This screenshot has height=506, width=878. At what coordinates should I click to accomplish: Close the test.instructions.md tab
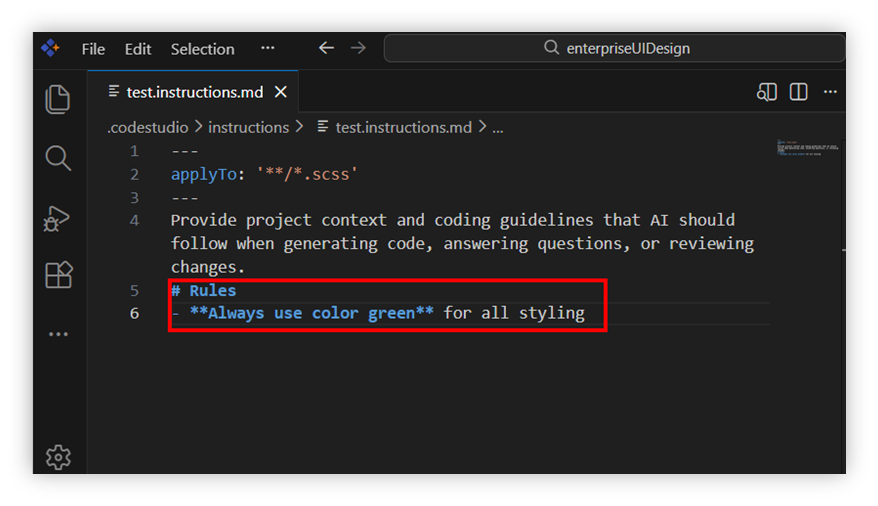click(x=281, y=92)
